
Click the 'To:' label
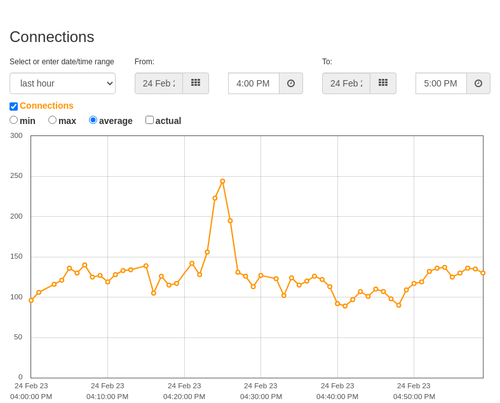point(327,62)
